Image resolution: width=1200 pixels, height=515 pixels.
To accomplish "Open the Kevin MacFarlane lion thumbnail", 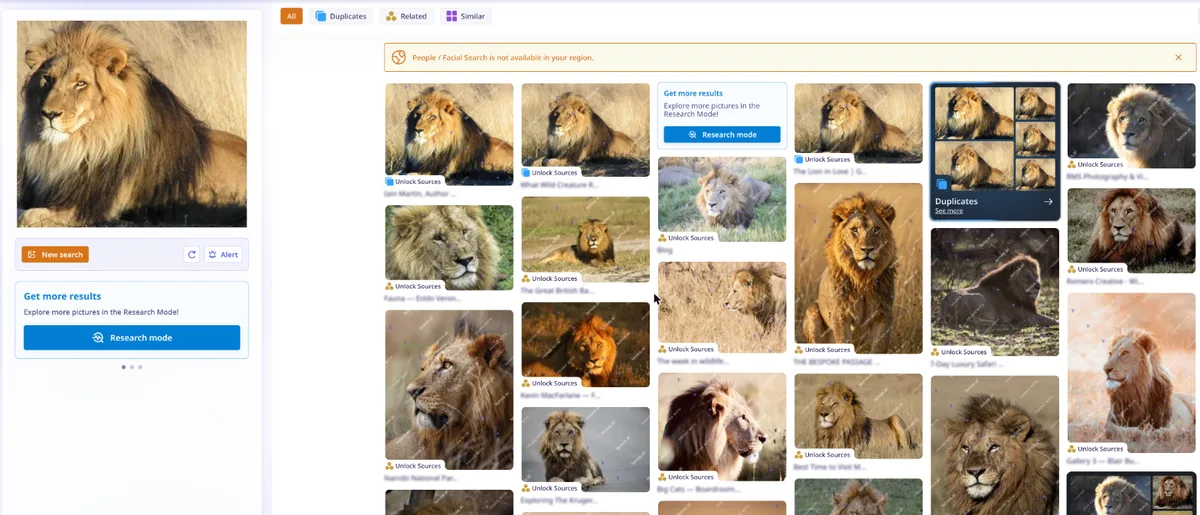I will [x=585, y=344].
